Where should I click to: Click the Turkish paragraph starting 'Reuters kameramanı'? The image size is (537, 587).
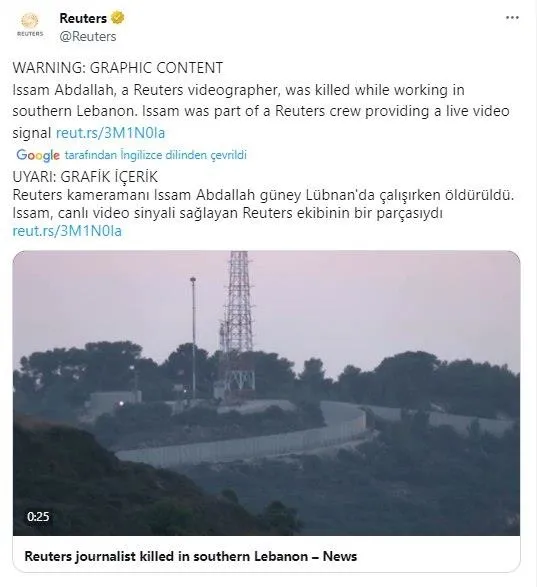click(263, 204)
